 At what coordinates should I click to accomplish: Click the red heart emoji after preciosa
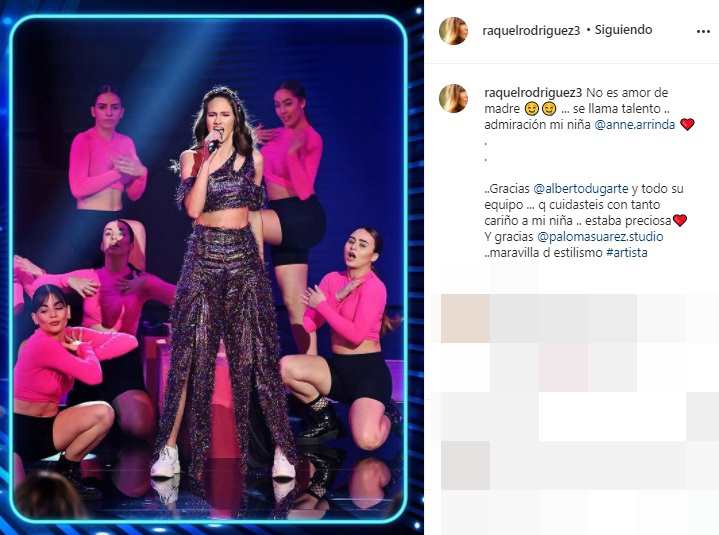click(x=680, y=221)
